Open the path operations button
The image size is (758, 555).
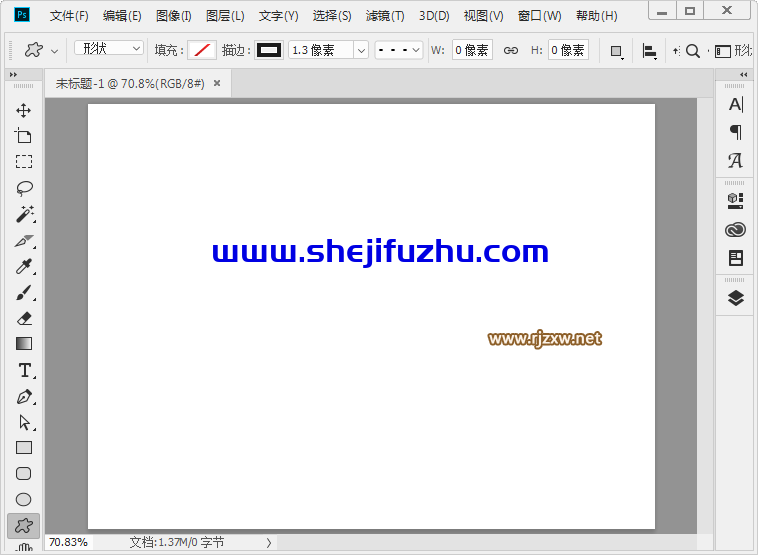pyautogui.click(x=616, y=51)
